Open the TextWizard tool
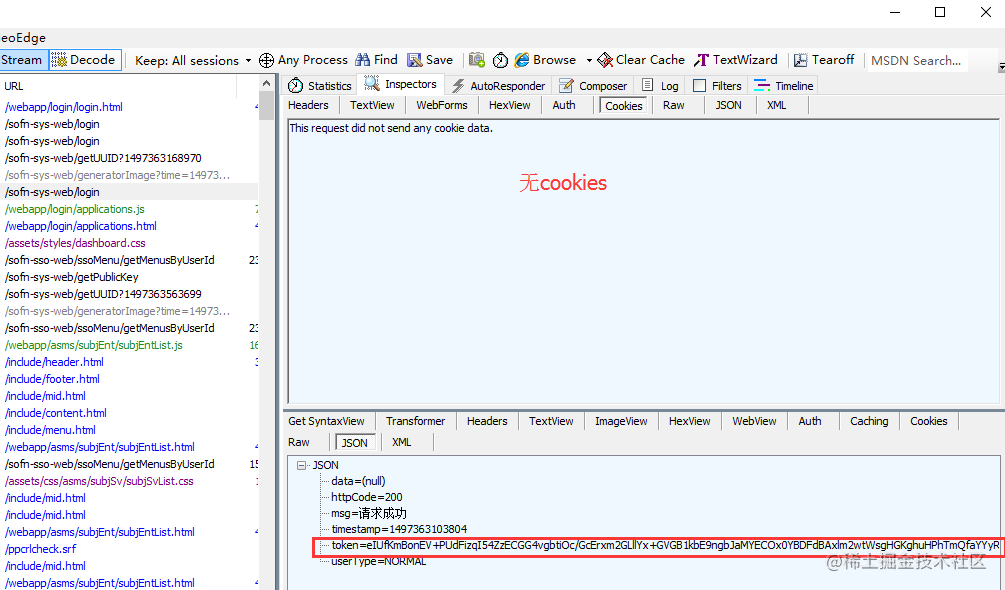The height and width of the screenshot is (590, 1005). (x=735, y=60)
